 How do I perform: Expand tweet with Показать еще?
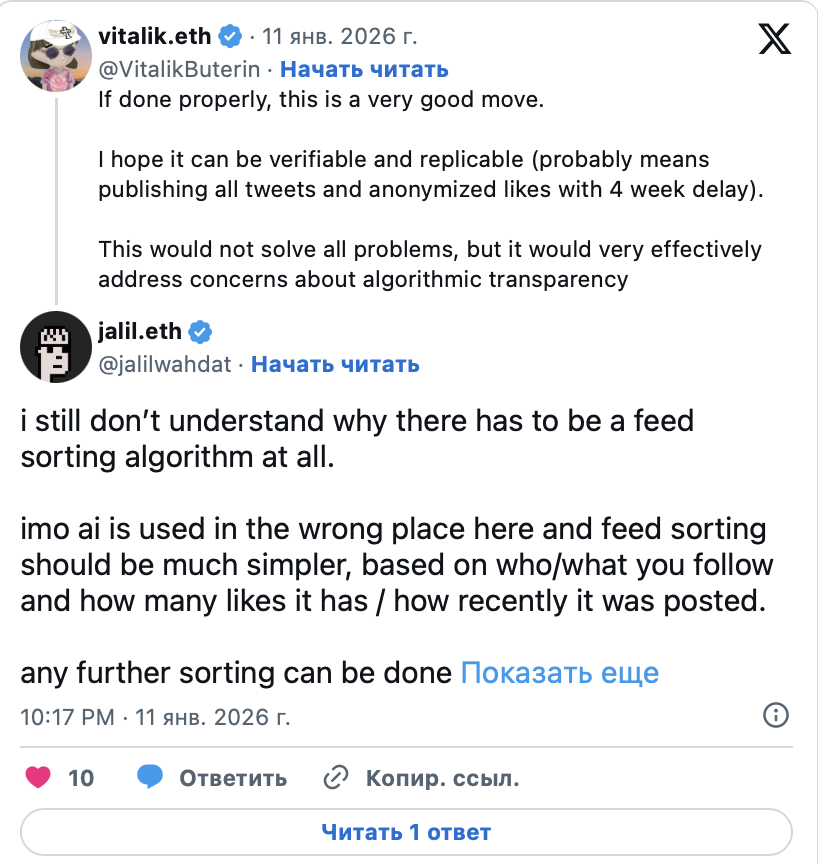pos(559,673)
